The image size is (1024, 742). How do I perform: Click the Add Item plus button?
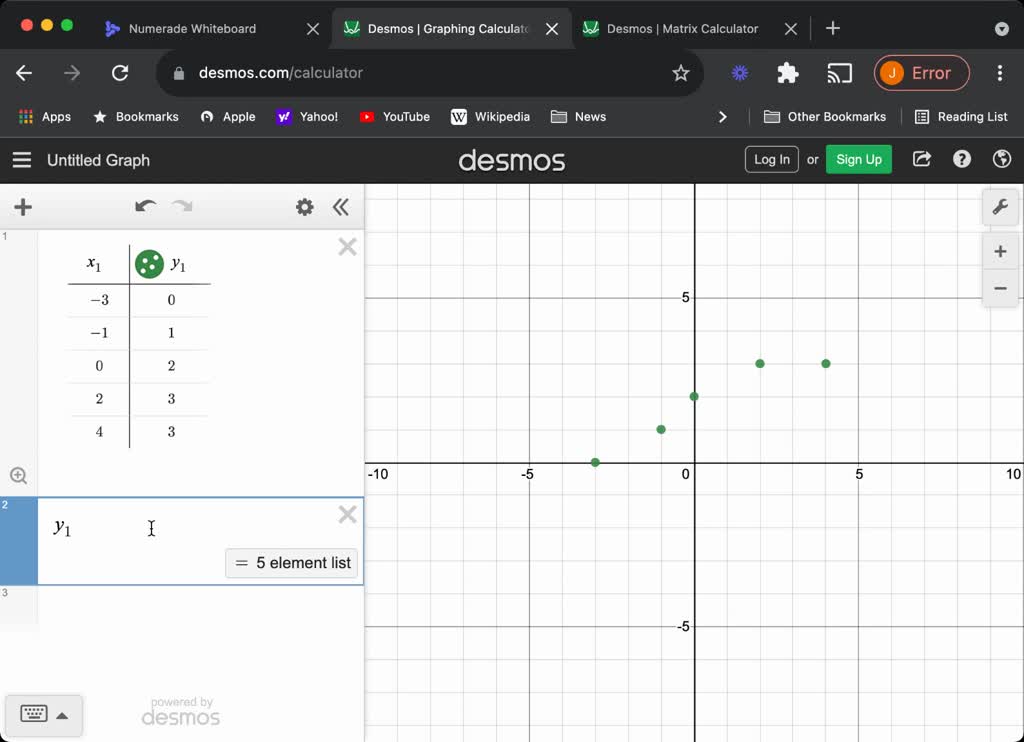[23, 207]
